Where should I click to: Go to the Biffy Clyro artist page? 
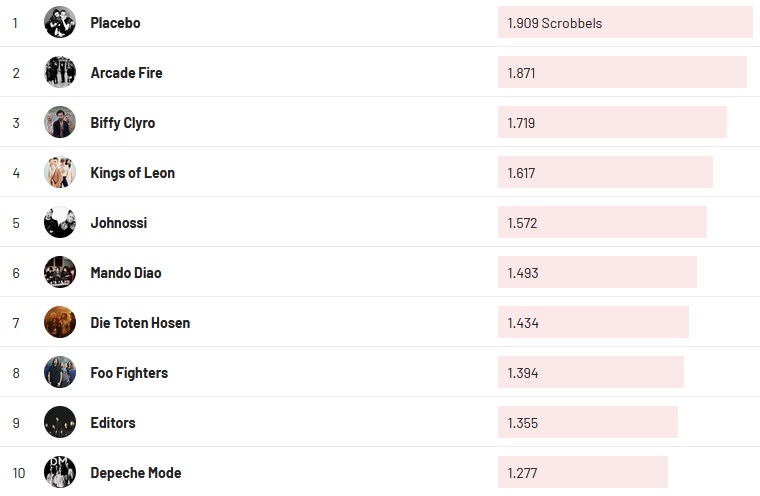pos(122,123)
